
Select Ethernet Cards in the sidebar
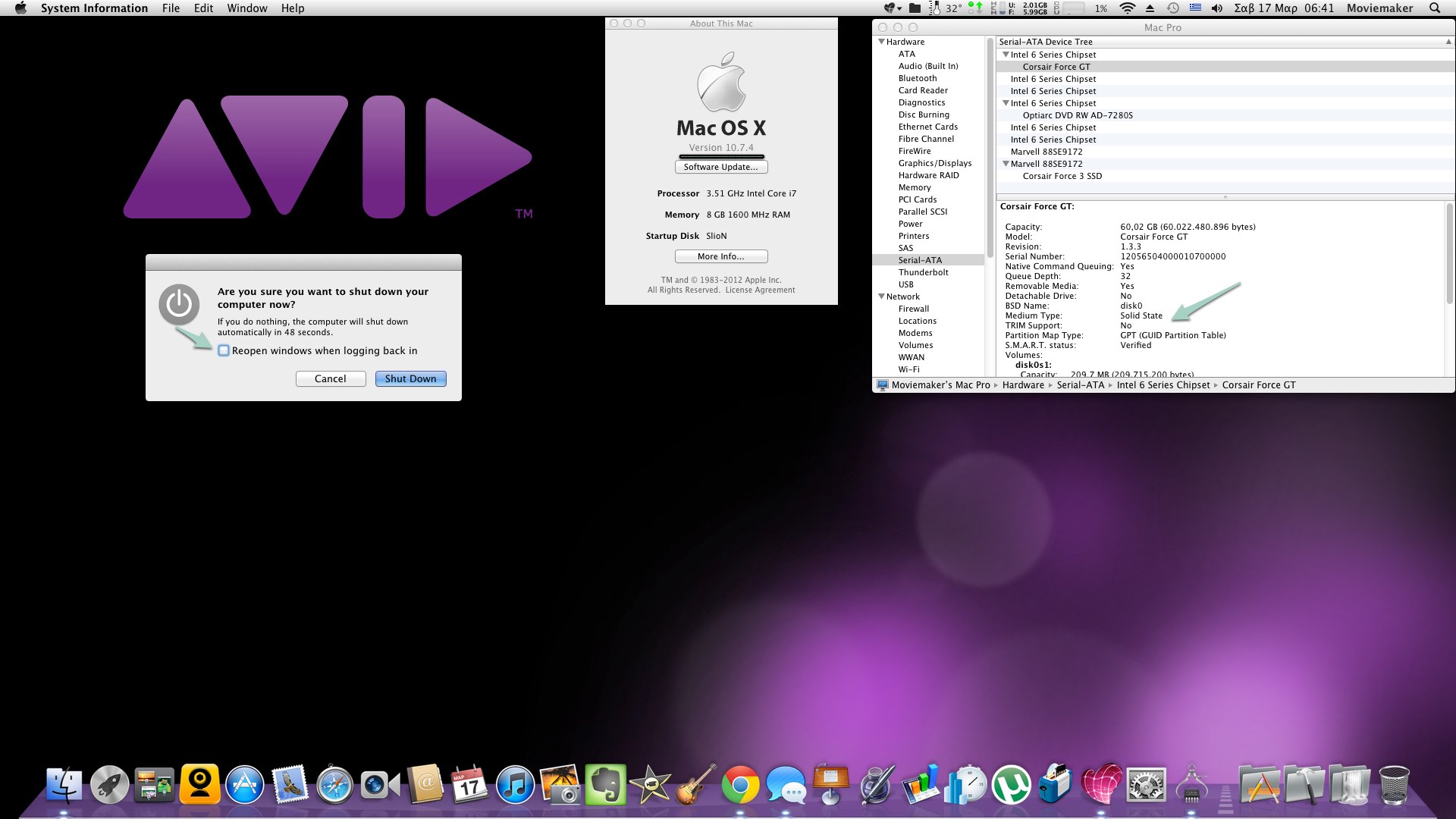[x=927, y=127]
